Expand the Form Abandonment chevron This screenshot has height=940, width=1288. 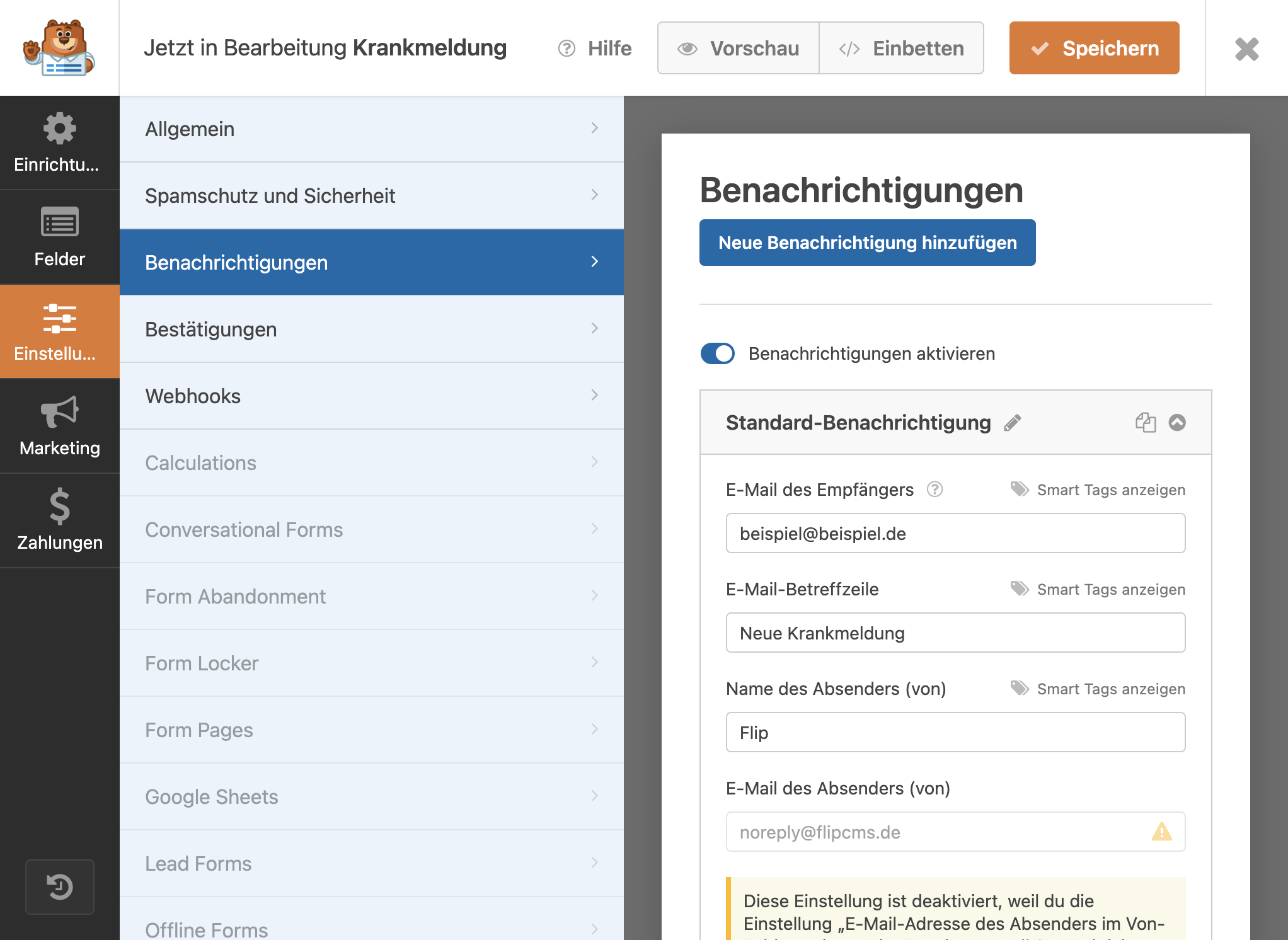tap(594, 595)
